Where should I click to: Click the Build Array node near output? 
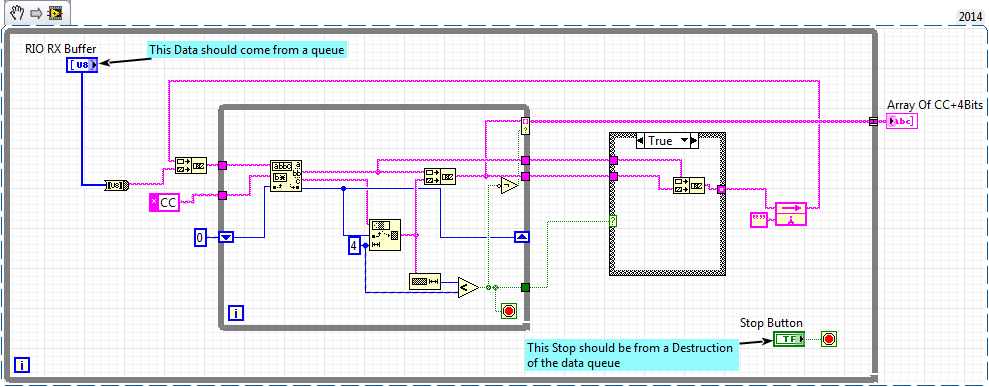(x=790, y=214)
